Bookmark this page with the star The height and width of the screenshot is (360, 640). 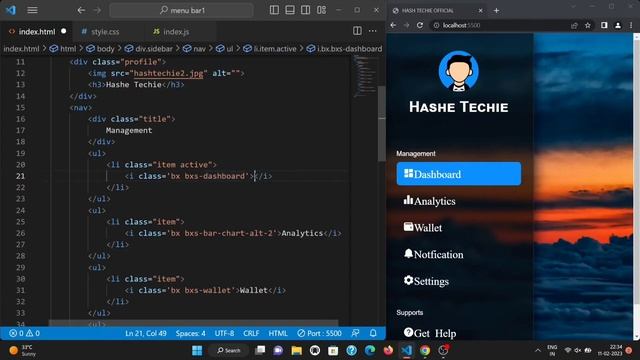click(588, 25)
